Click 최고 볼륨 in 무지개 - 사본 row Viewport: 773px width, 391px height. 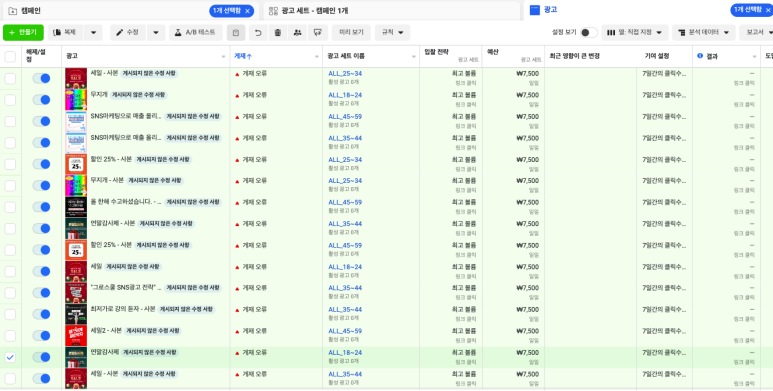tap(464, 181)
